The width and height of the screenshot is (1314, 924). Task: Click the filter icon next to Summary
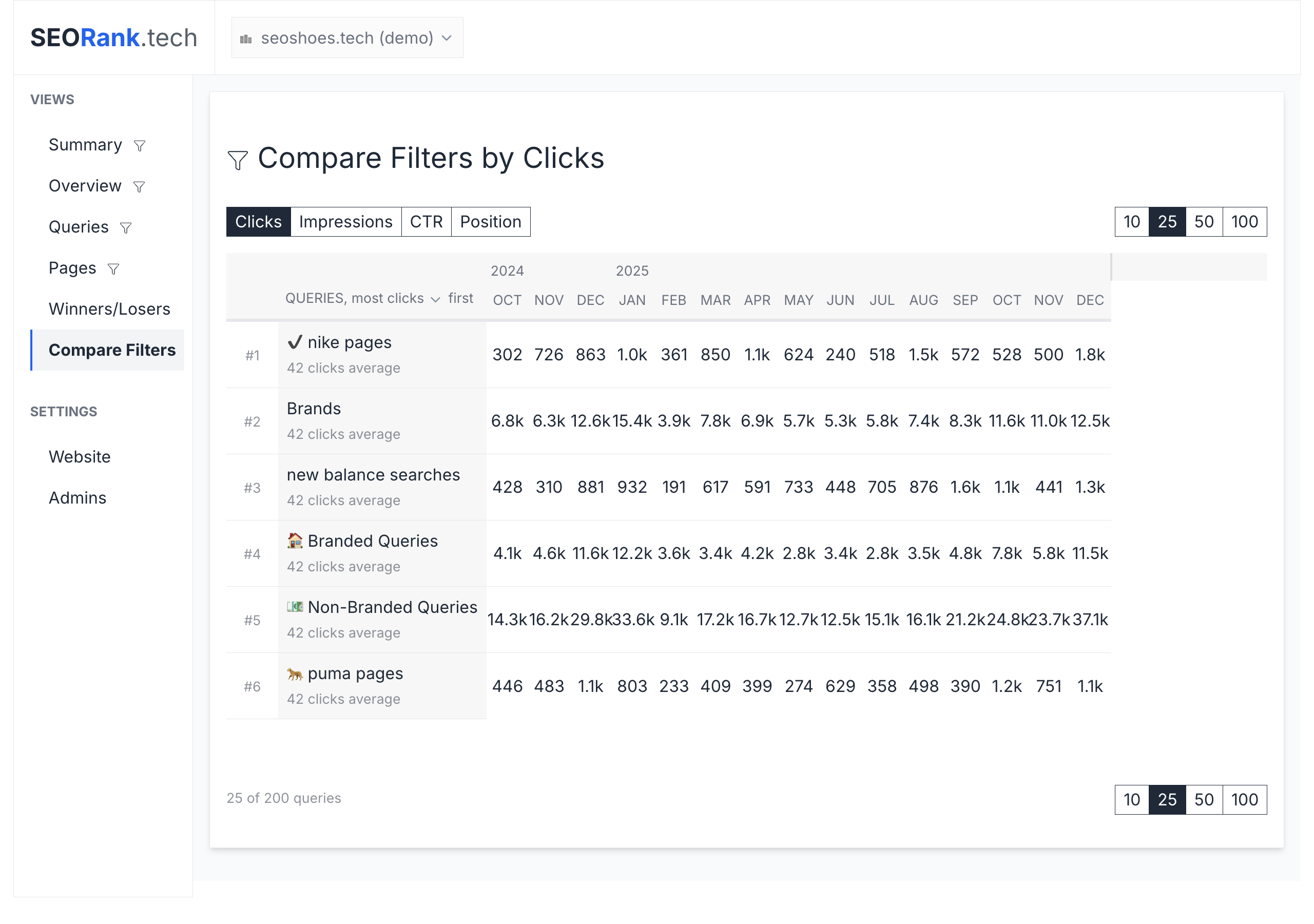140,146
